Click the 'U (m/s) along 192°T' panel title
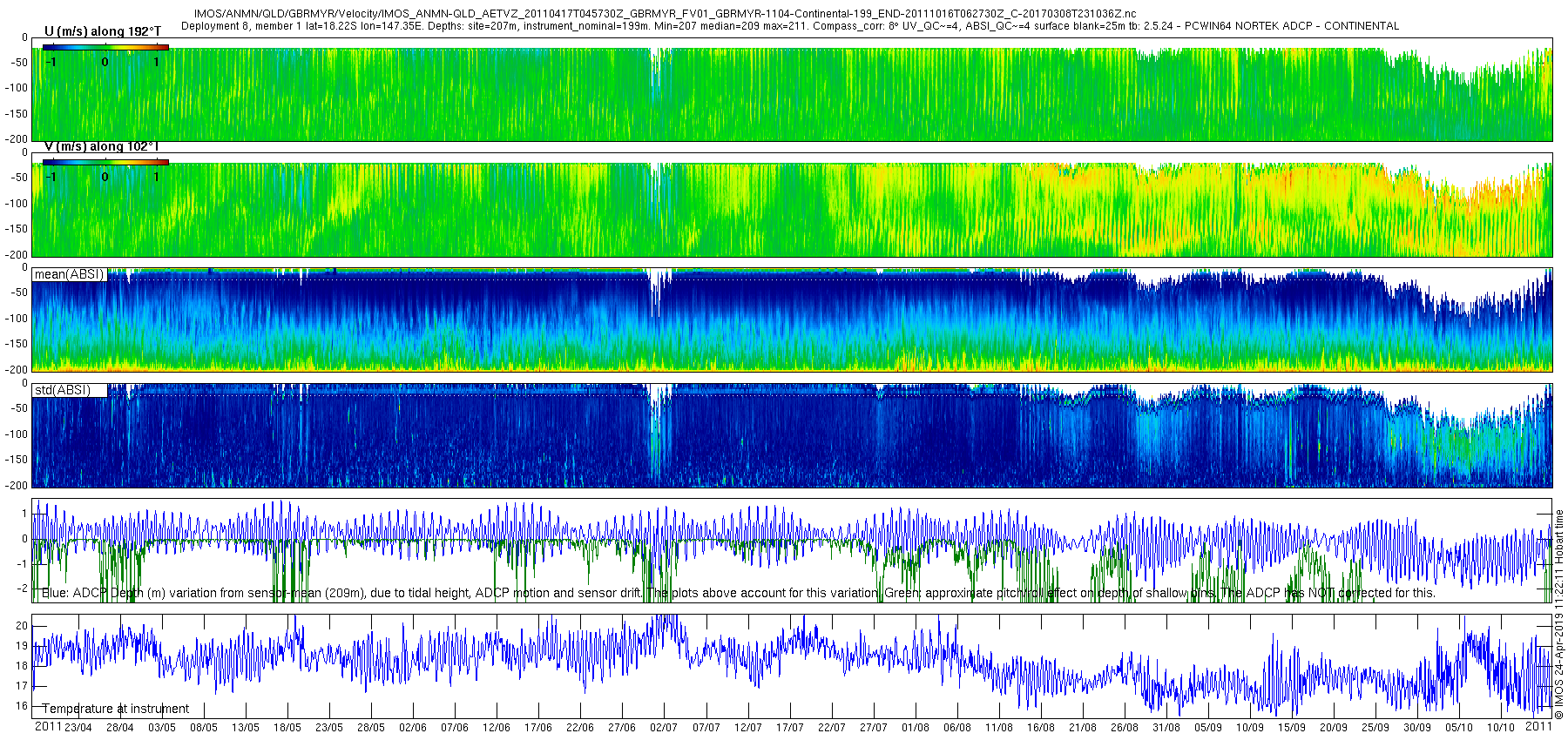The width and height of the screenshot is (1568, 740). point(102,31)
